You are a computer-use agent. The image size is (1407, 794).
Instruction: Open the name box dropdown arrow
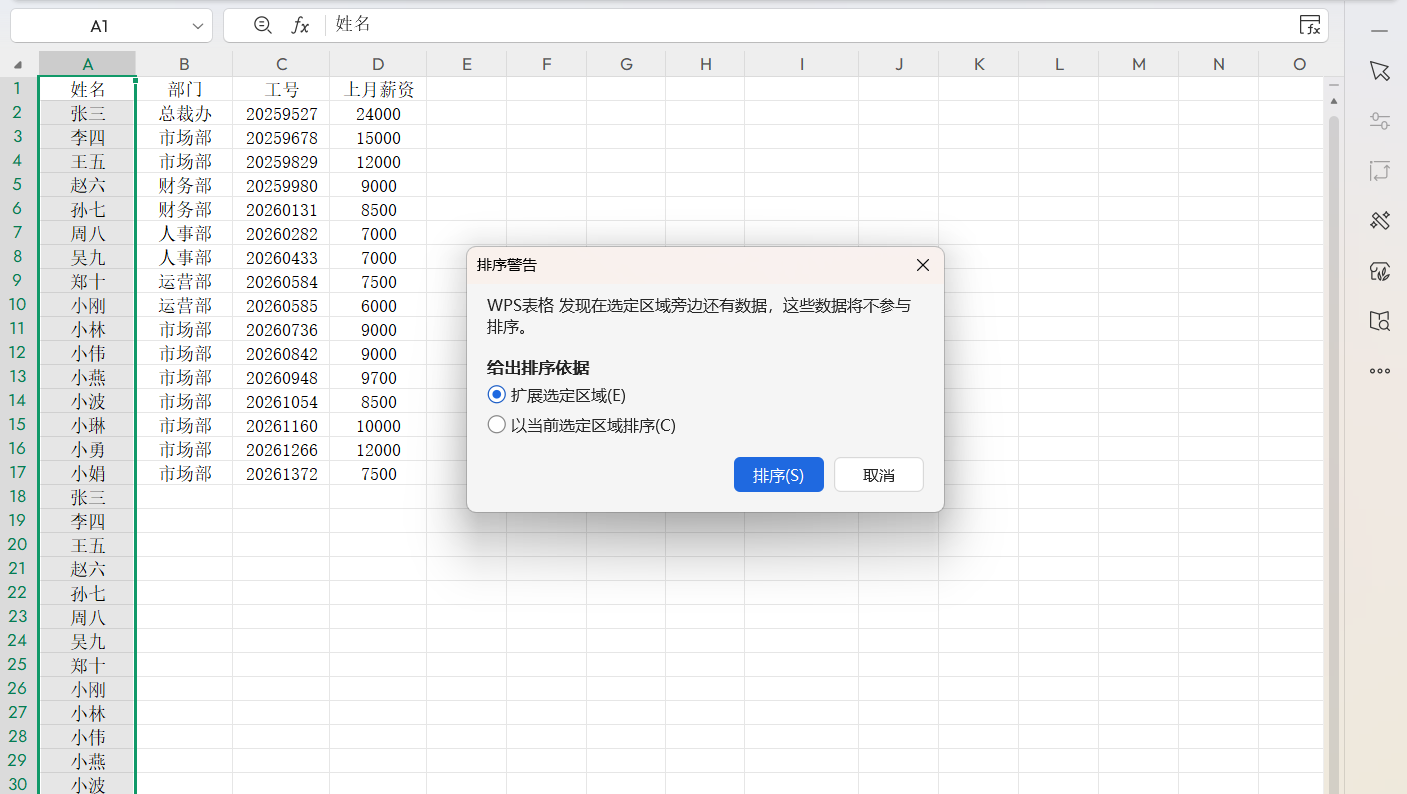[199, 26]
